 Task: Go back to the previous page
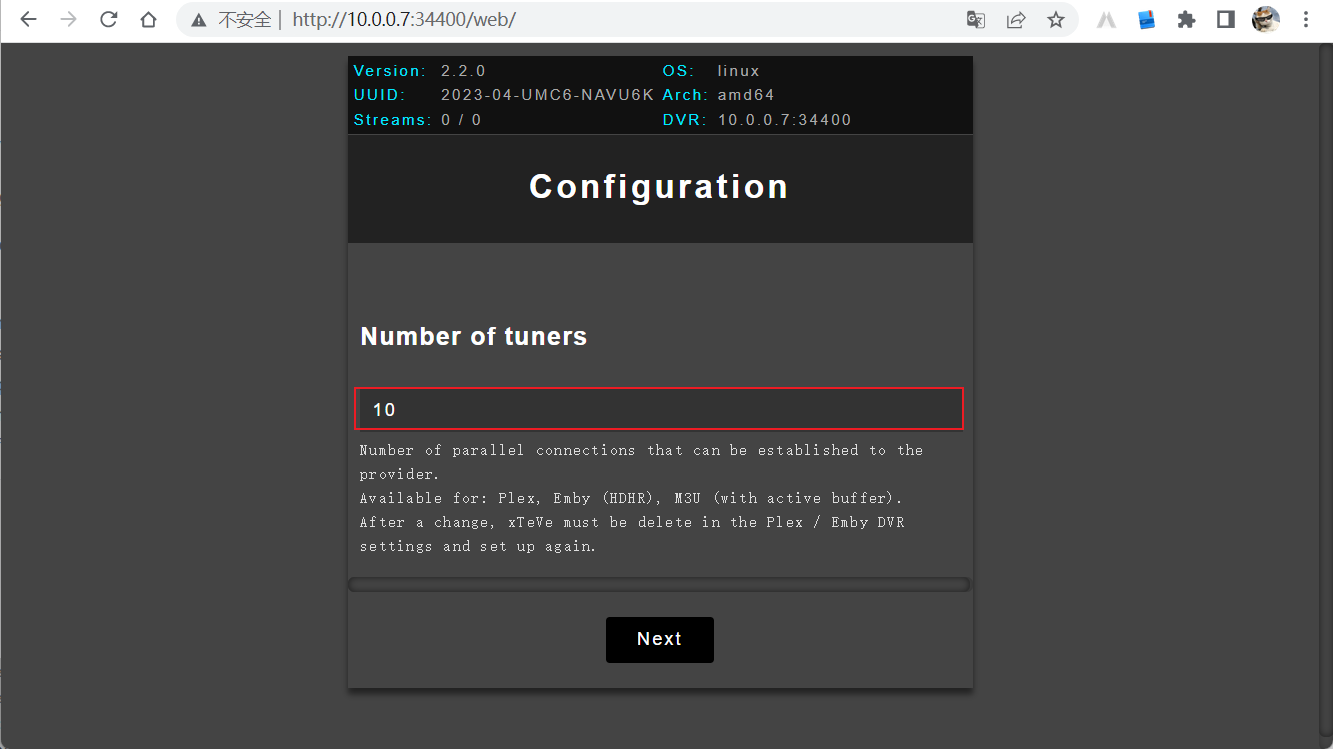28,20
